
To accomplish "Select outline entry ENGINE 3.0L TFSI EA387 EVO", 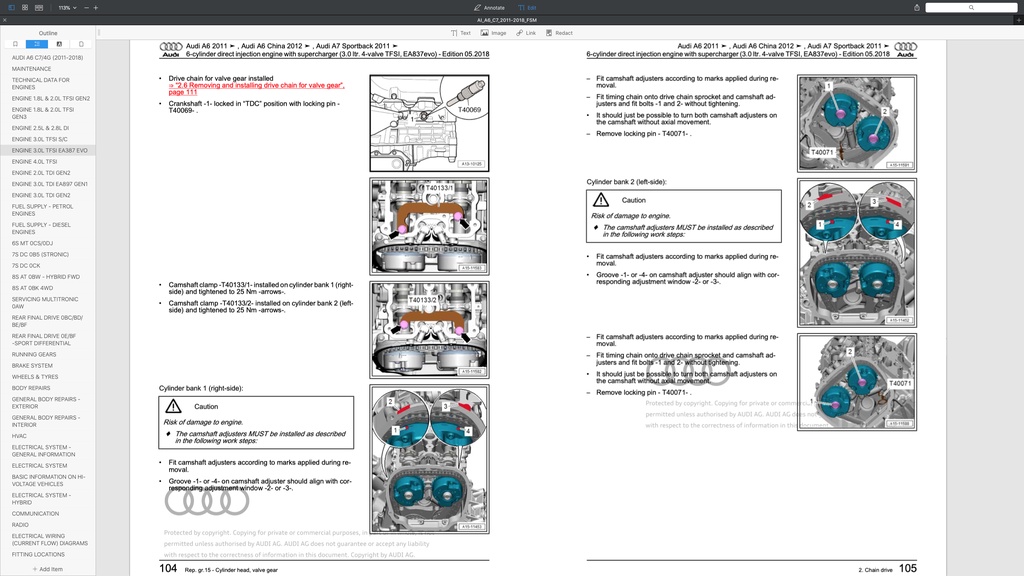I will [x=49, y=150].
